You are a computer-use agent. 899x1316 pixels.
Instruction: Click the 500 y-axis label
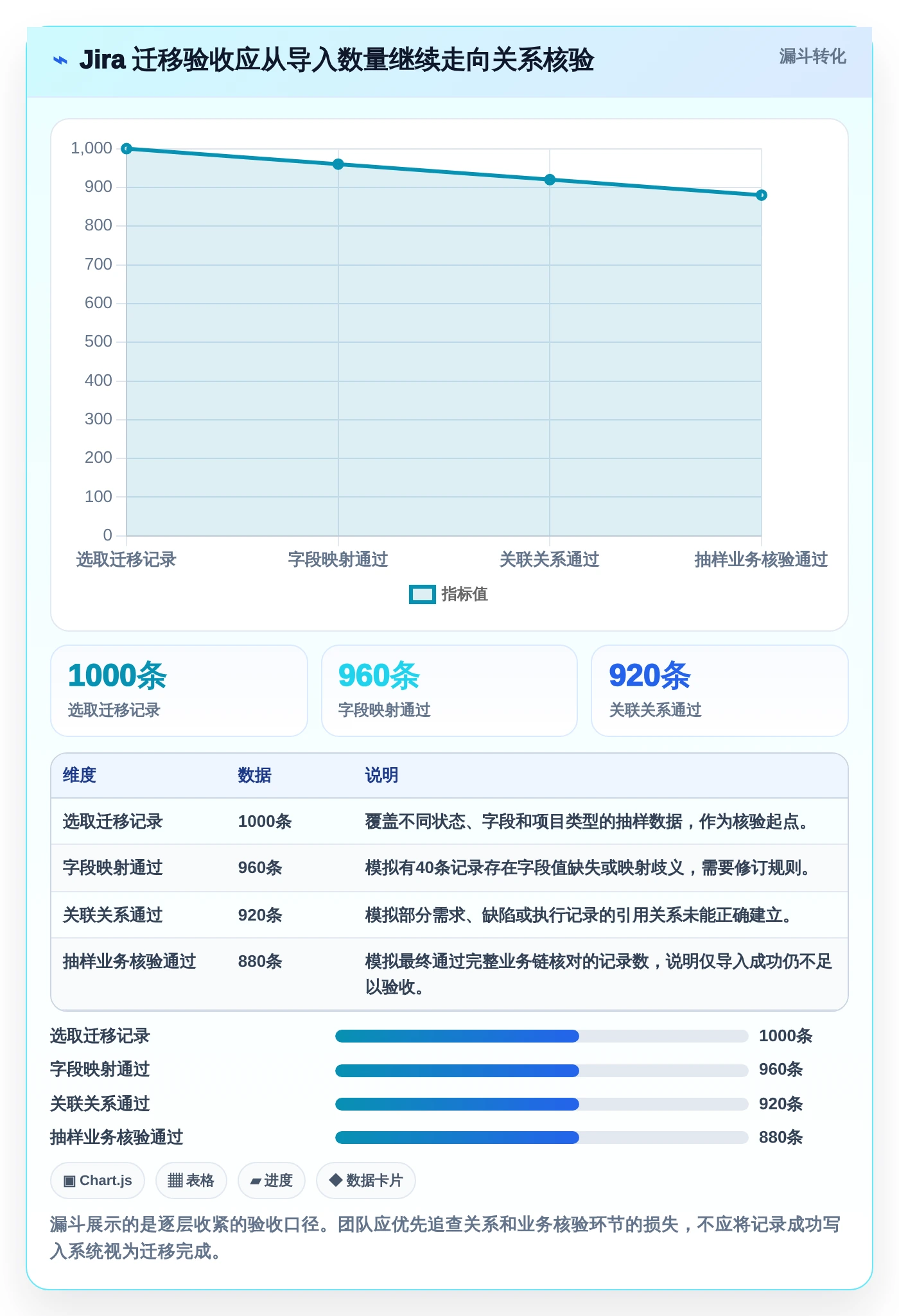98,342
